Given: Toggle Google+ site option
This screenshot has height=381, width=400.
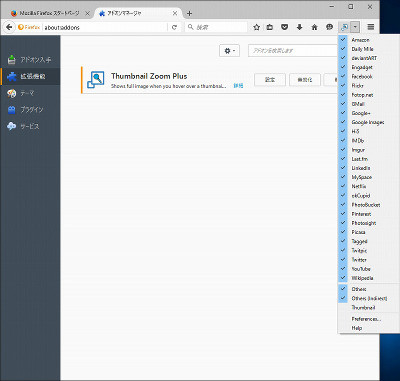Looking at the screenshot, I should pos(368,113).
